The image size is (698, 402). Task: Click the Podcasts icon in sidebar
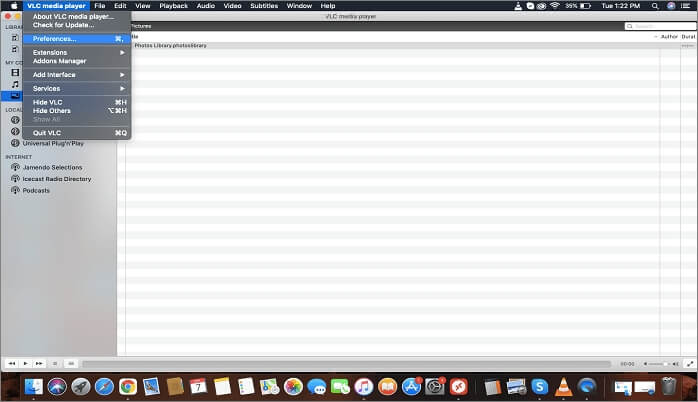[x=15, y=190]
